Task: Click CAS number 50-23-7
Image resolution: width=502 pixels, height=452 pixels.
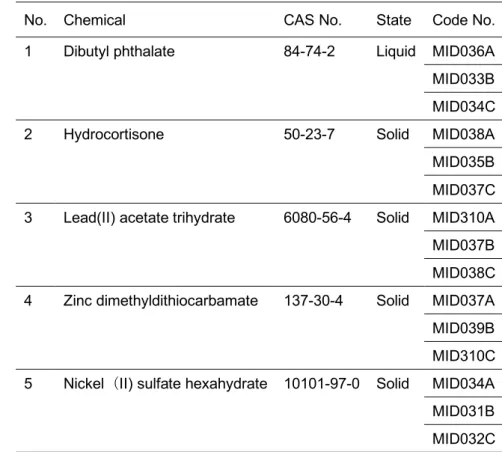Action: click(x=309, y=135)
